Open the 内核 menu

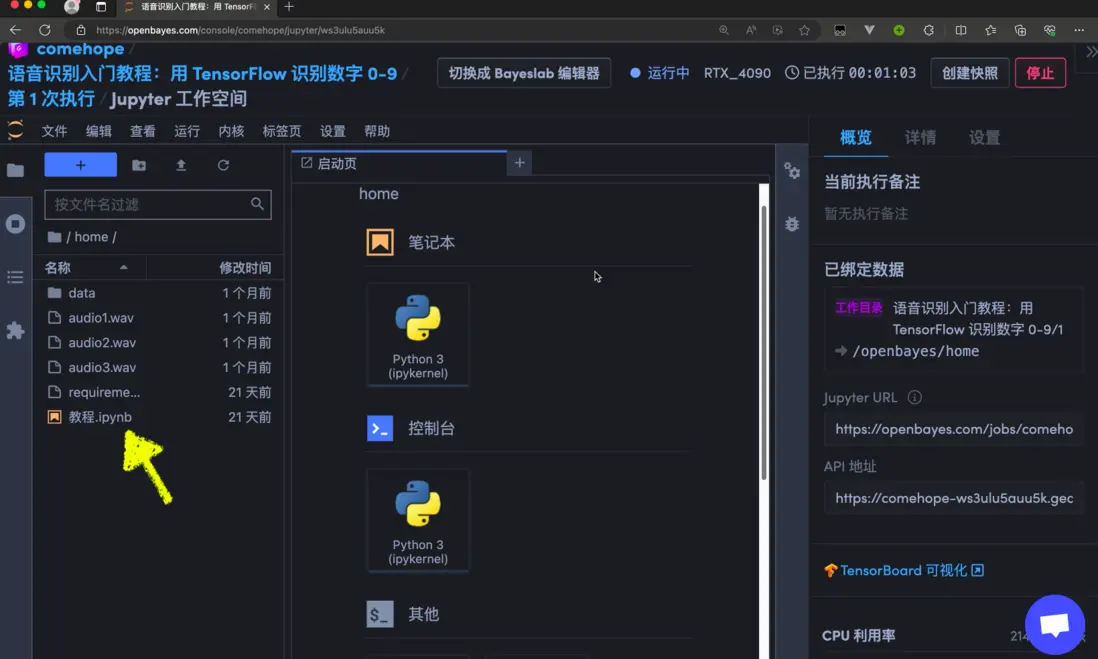coord(231,131)
